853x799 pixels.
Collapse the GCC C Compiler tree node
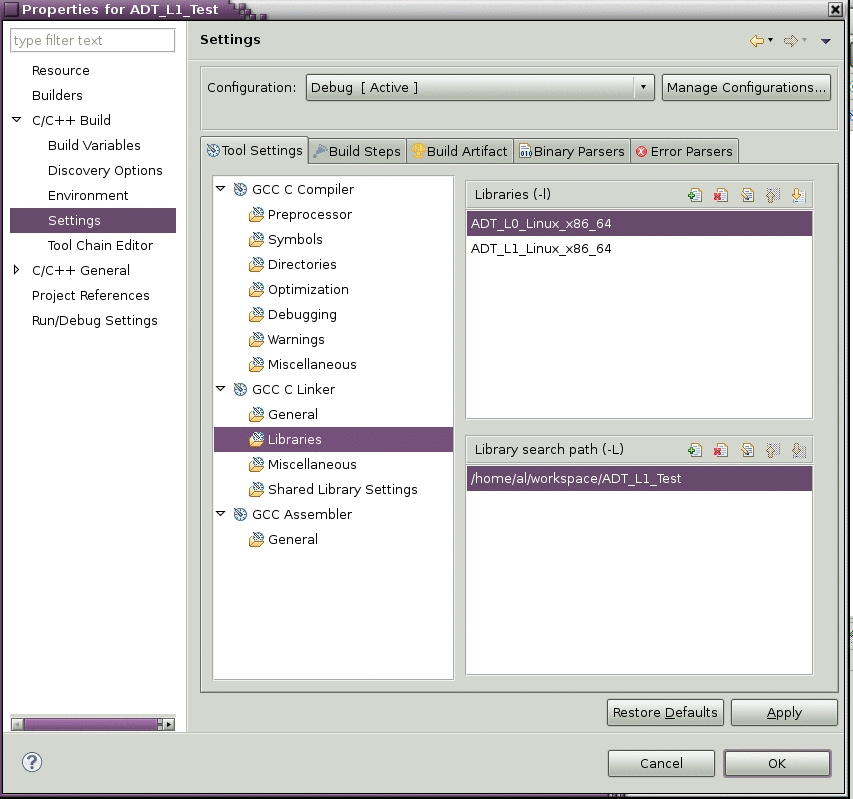coord(221,189)
